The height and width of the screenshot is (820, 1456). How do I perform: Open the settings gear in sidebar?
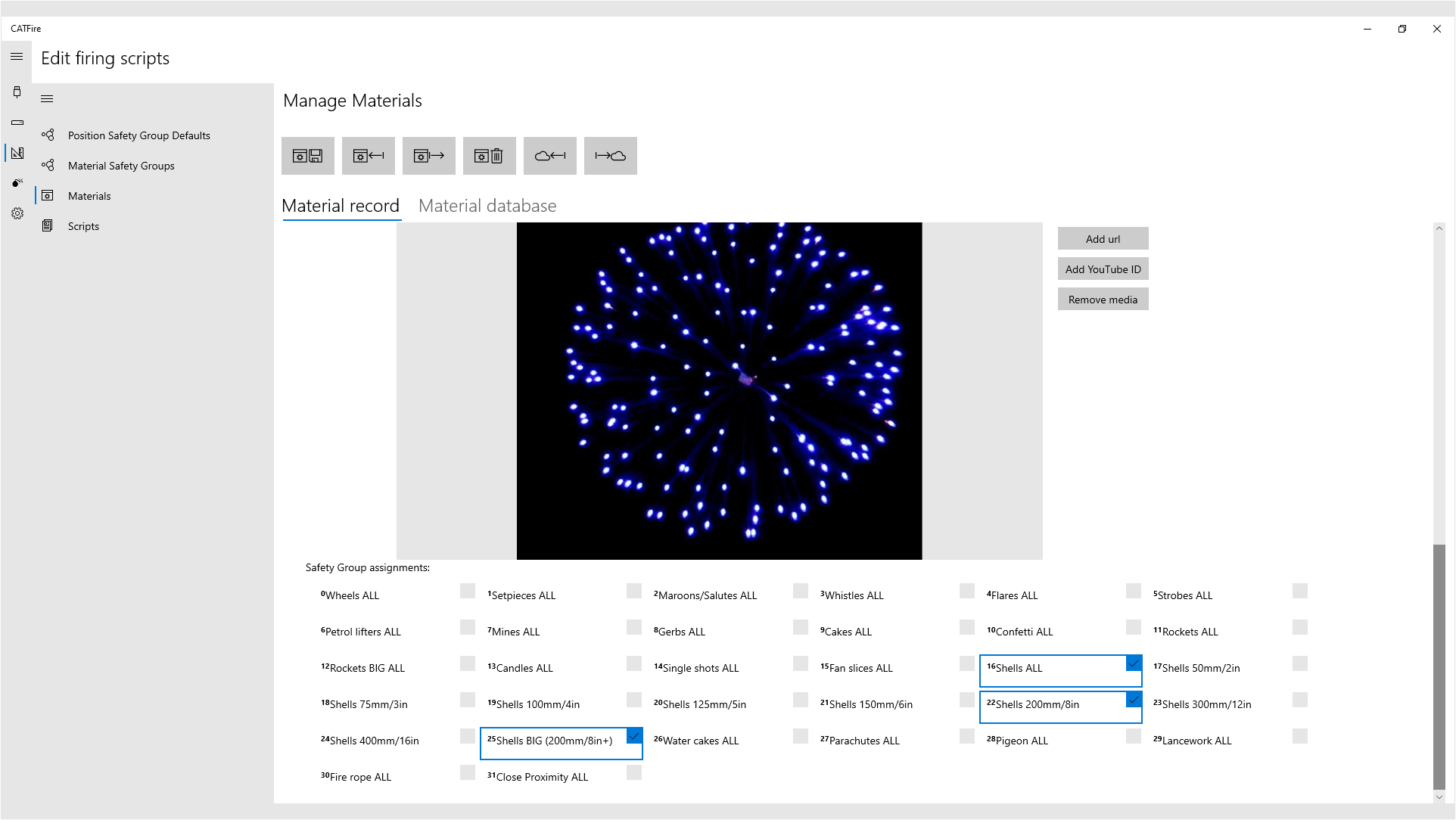point(17,213)
